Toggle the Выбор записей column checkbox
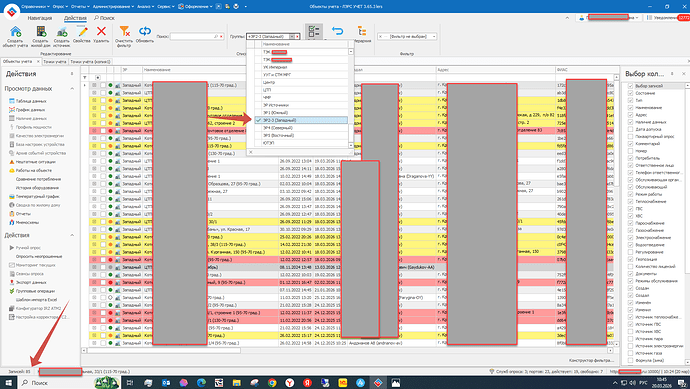 [630, 86]
